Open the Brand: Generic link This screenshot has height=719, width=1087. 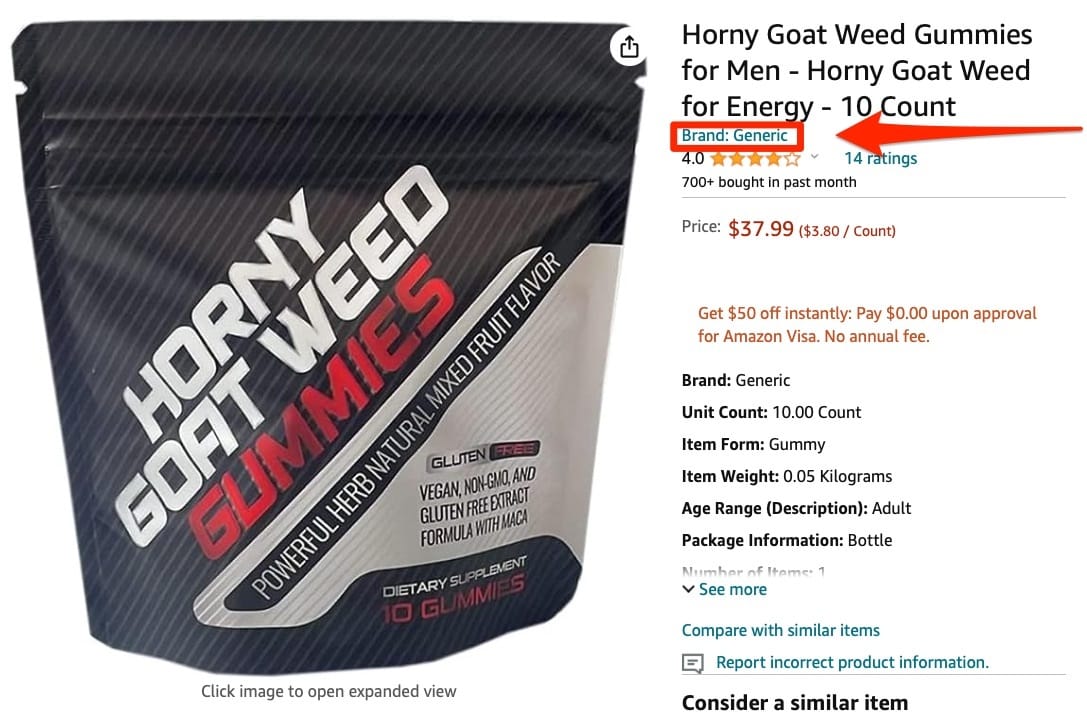[734, 135]
